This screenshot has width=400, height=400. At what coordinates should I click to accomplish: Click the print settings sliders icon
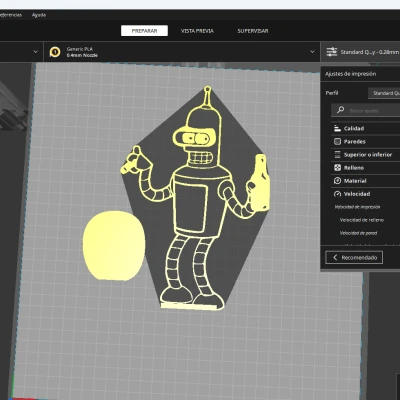332,52
